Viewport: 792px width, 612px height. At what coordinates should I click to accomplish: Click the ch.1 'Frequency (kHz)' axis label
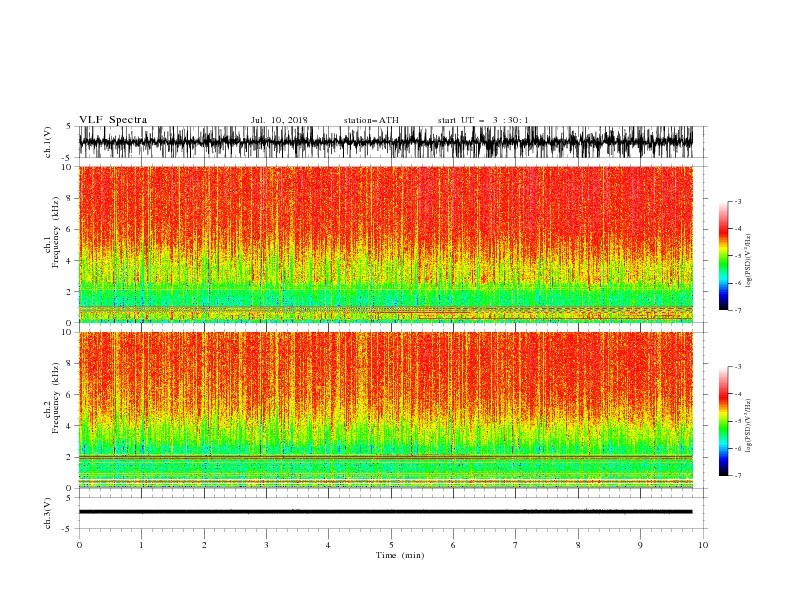(56, 232)
